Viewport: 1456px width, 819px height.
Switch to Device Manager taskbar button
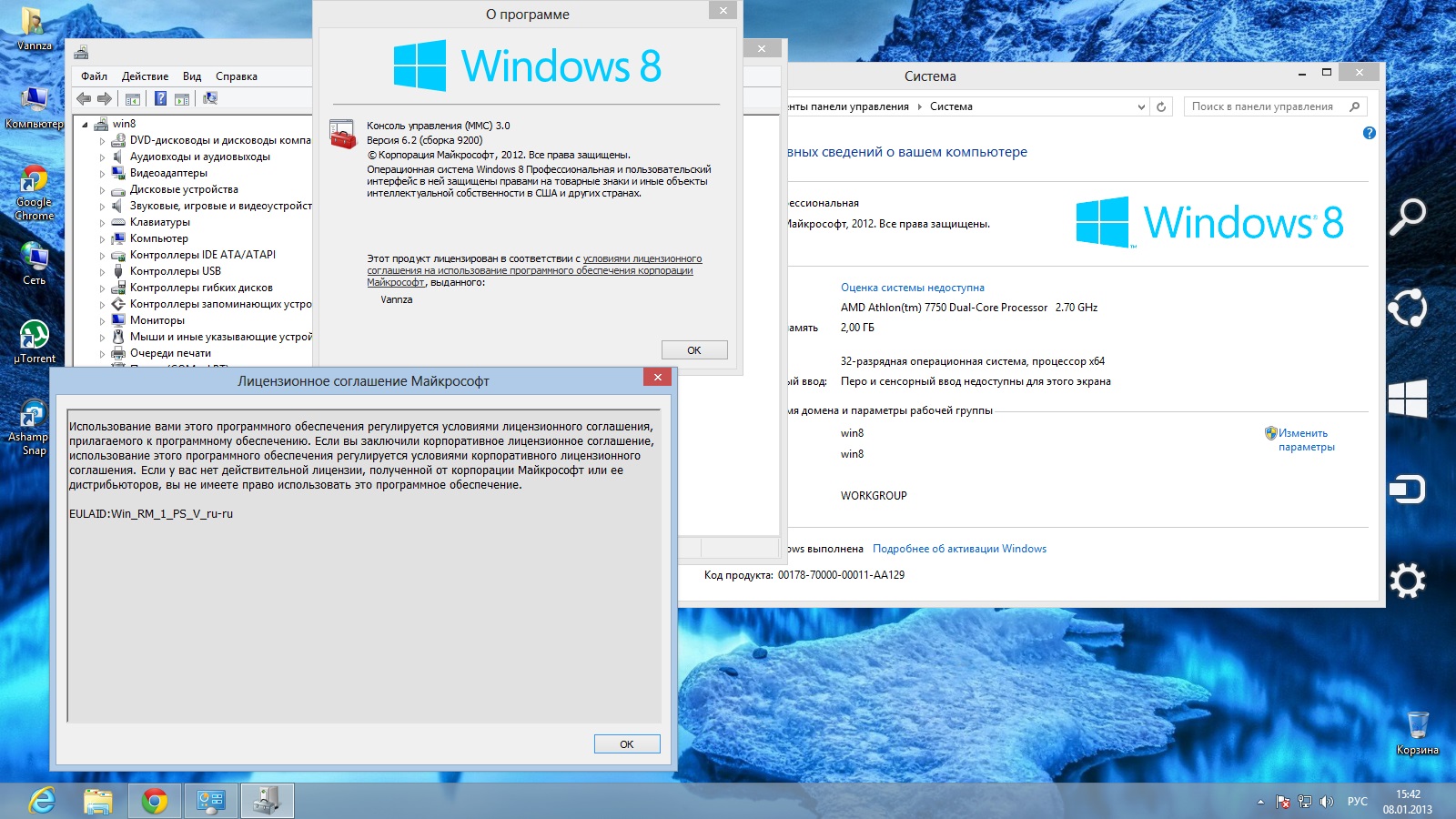268,801
